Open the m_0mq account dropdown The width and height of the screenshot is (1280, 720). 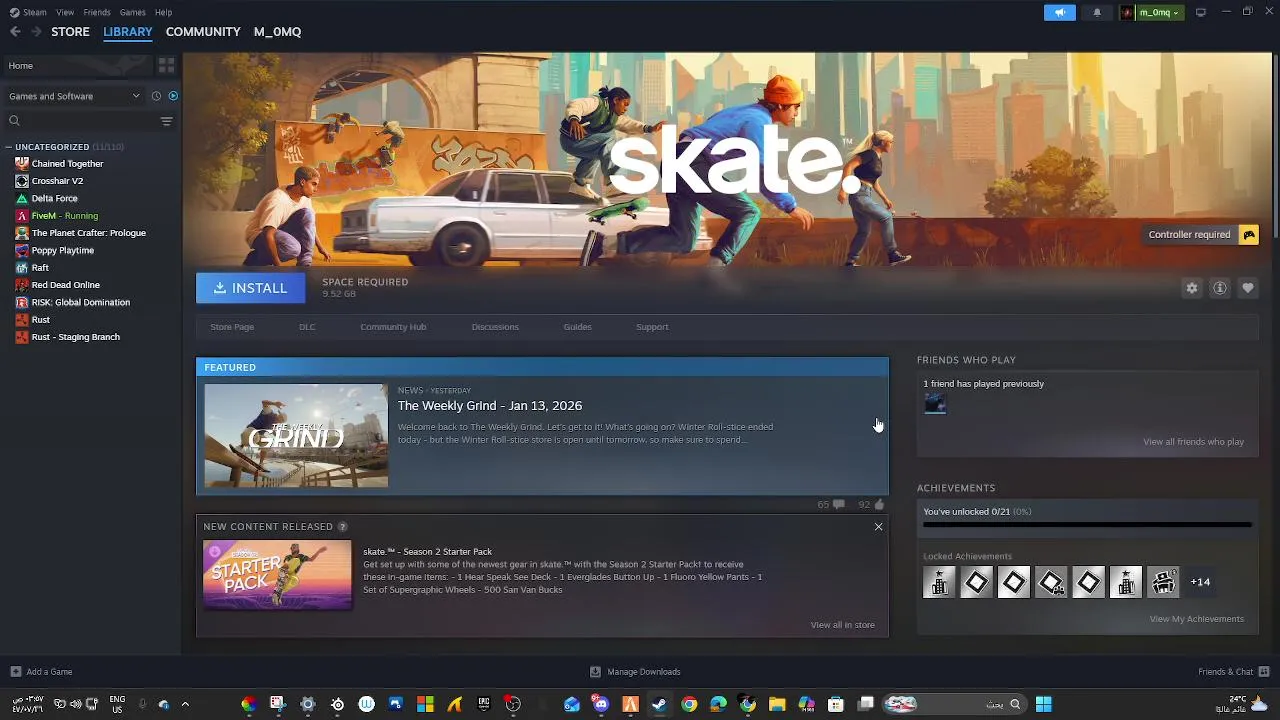pos(1150,12)
